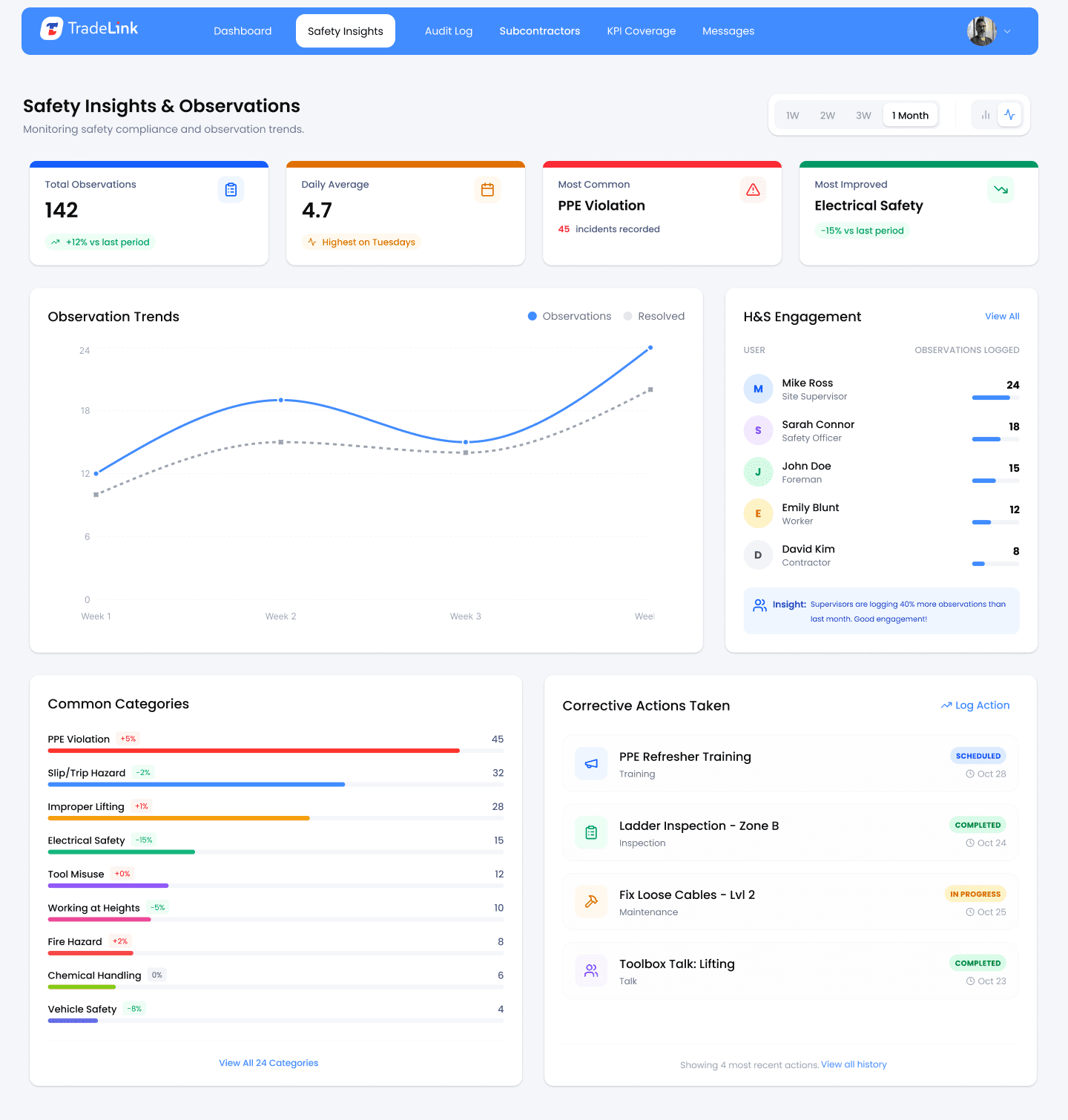Open the user profile dropdown chevron

tap(1007, 31)
